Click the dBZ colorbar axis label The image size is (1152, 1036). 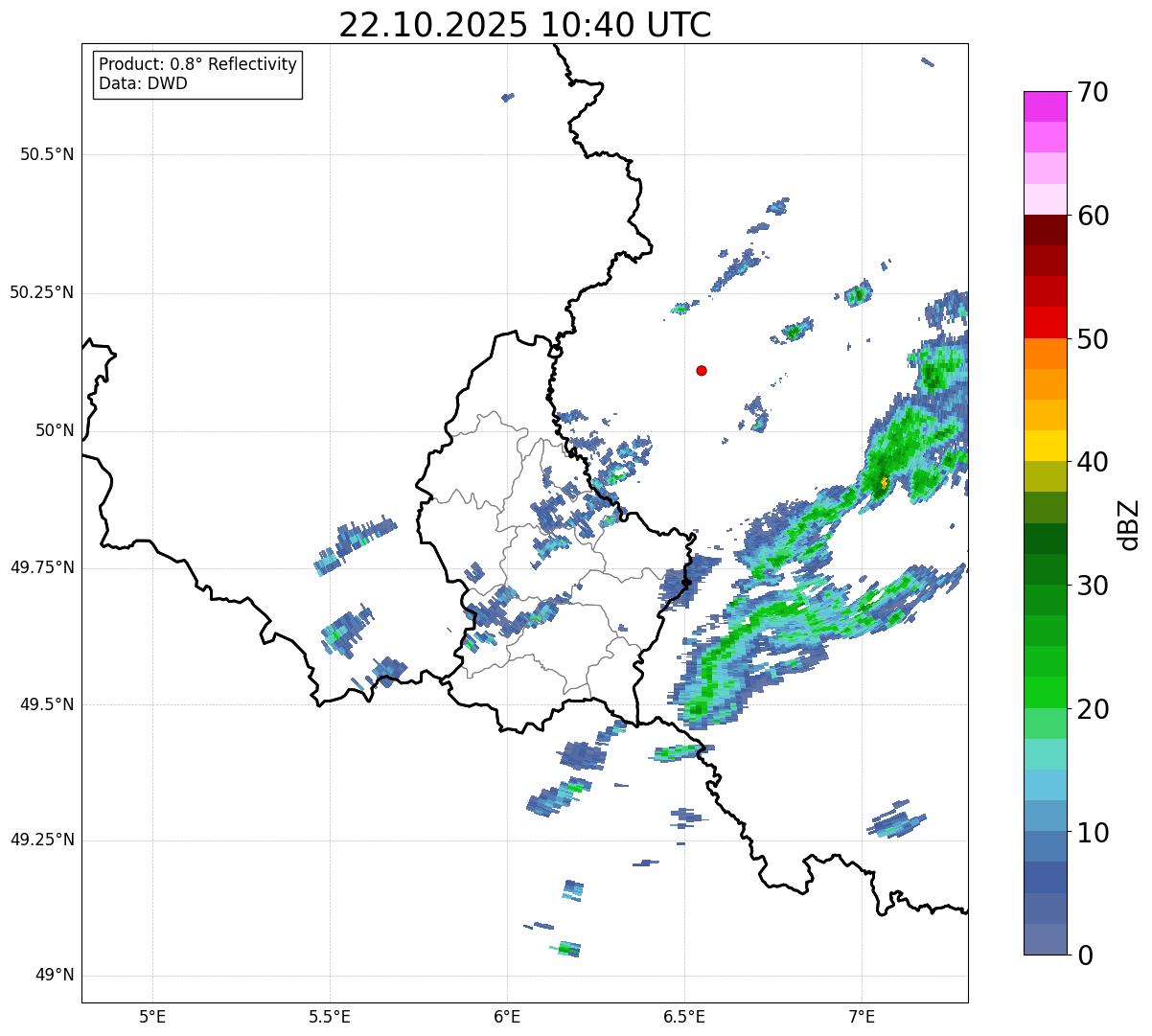[x=1129, y=523]
